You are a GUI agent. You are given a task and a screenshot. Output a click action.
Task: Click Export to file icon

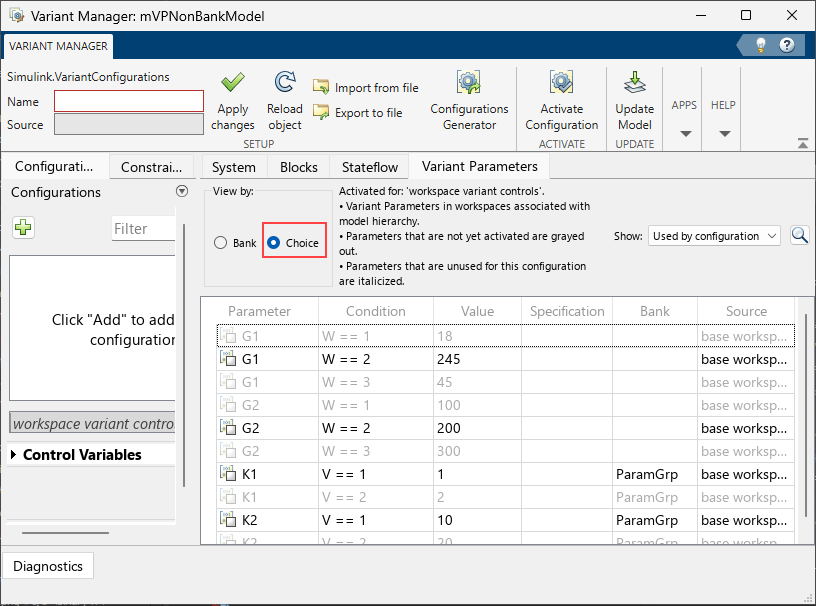[321, 112]
